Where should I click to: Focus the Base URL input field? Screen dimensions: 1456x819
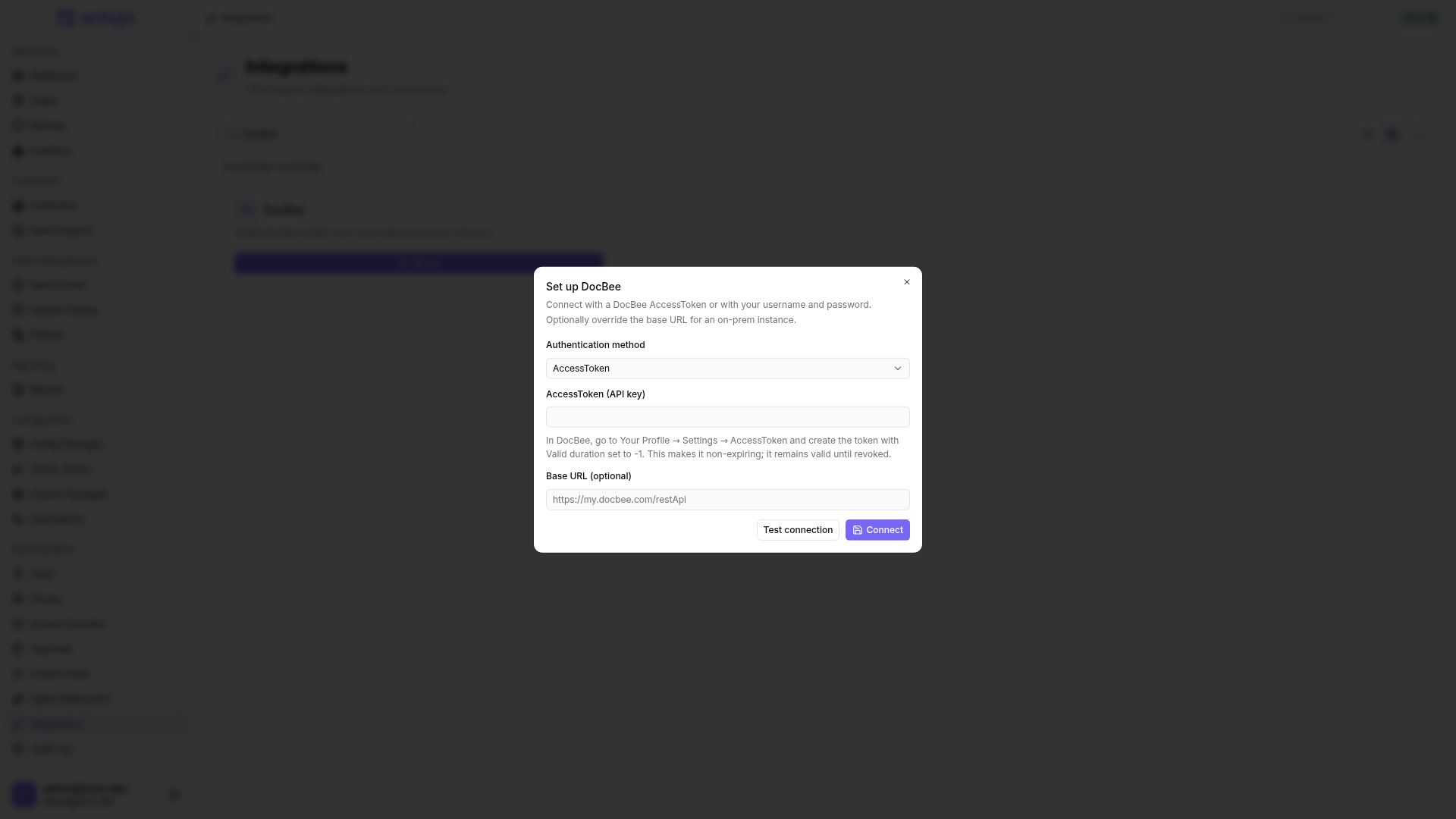(727, 500)
